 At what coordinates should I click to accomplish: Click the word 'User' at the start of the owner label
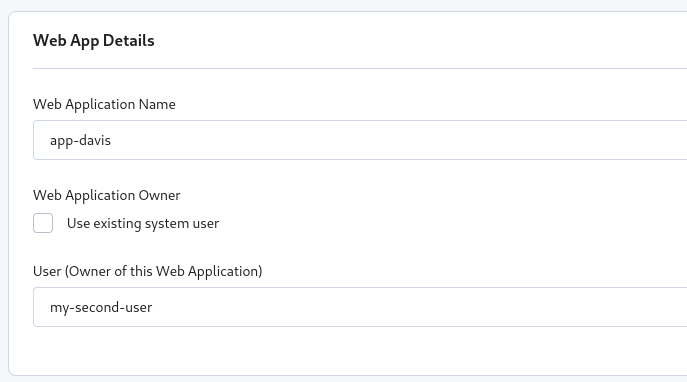[x=47, y=271]
